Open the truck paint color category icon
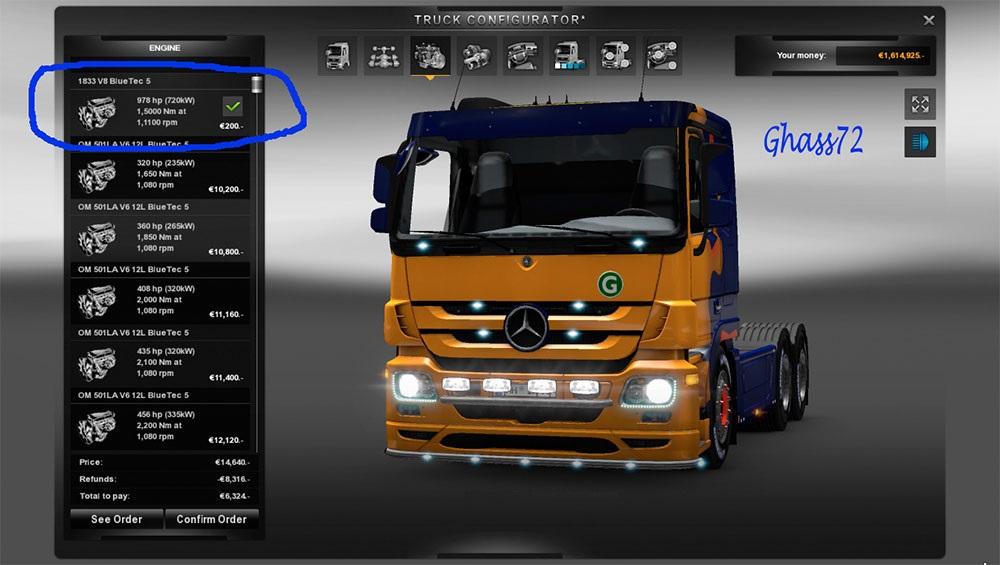The height and width of the screenshot is (565, 1000). coord(570,56)
